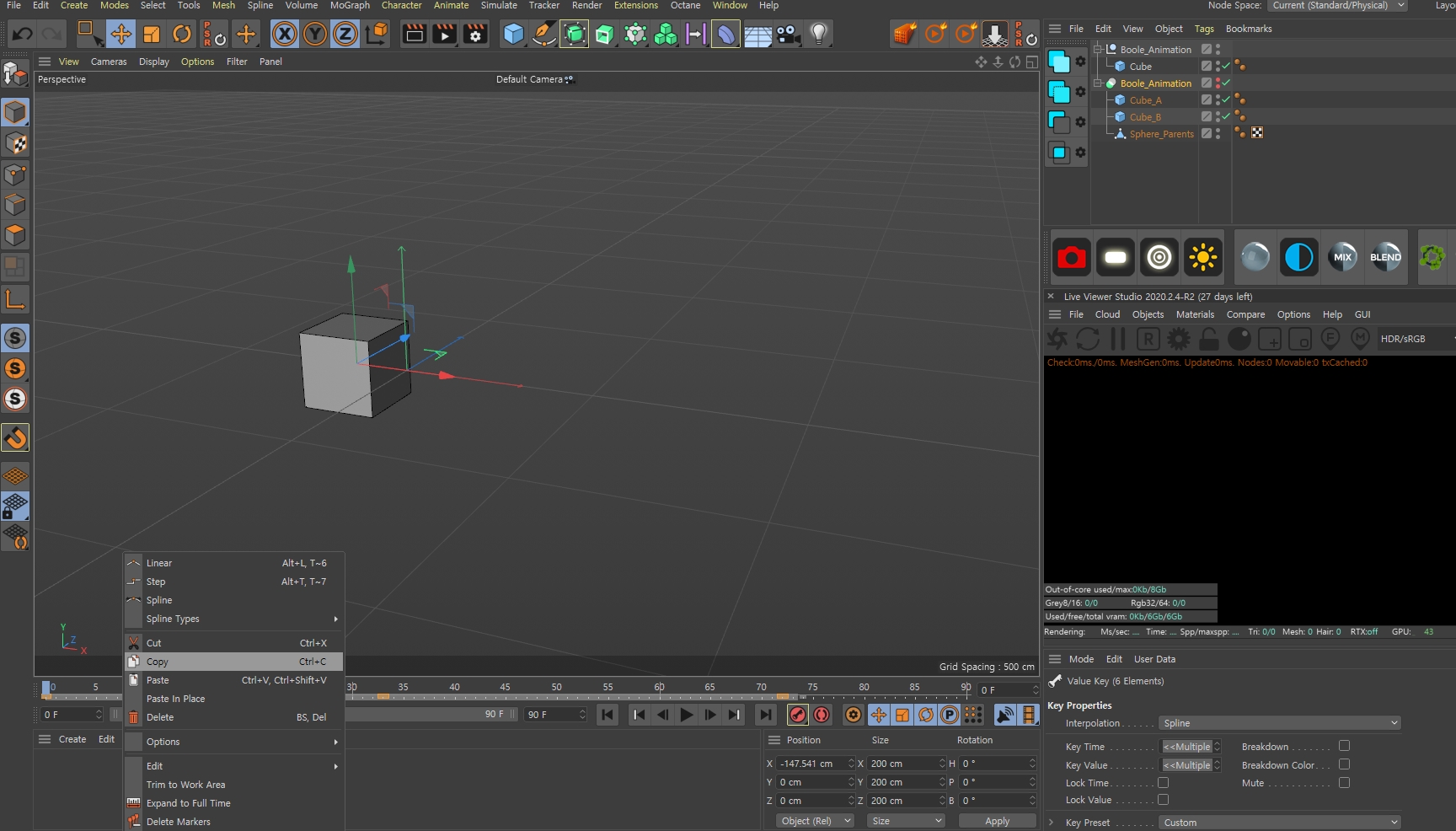
Task: Choose Copy from the context menu
Action: [233, 662]
